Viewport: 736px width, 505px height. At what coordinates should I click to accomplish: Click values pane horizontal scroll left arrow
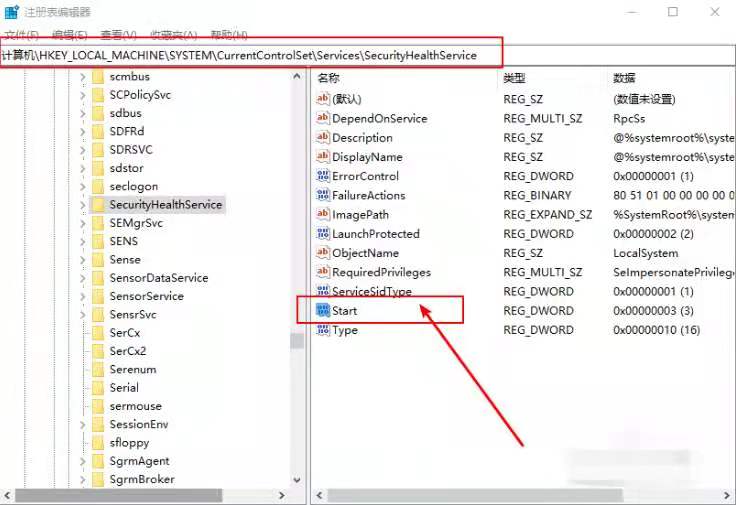pos(320,495)
